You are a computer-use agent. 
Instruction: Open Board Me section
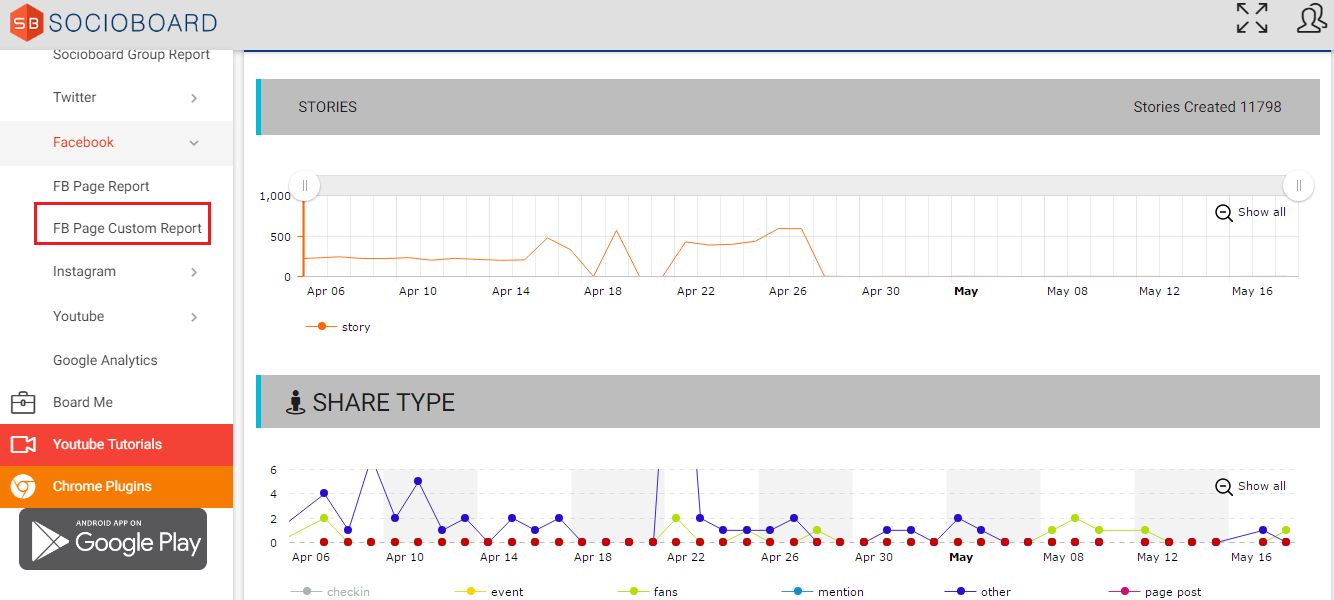click(x=83, y=402)
